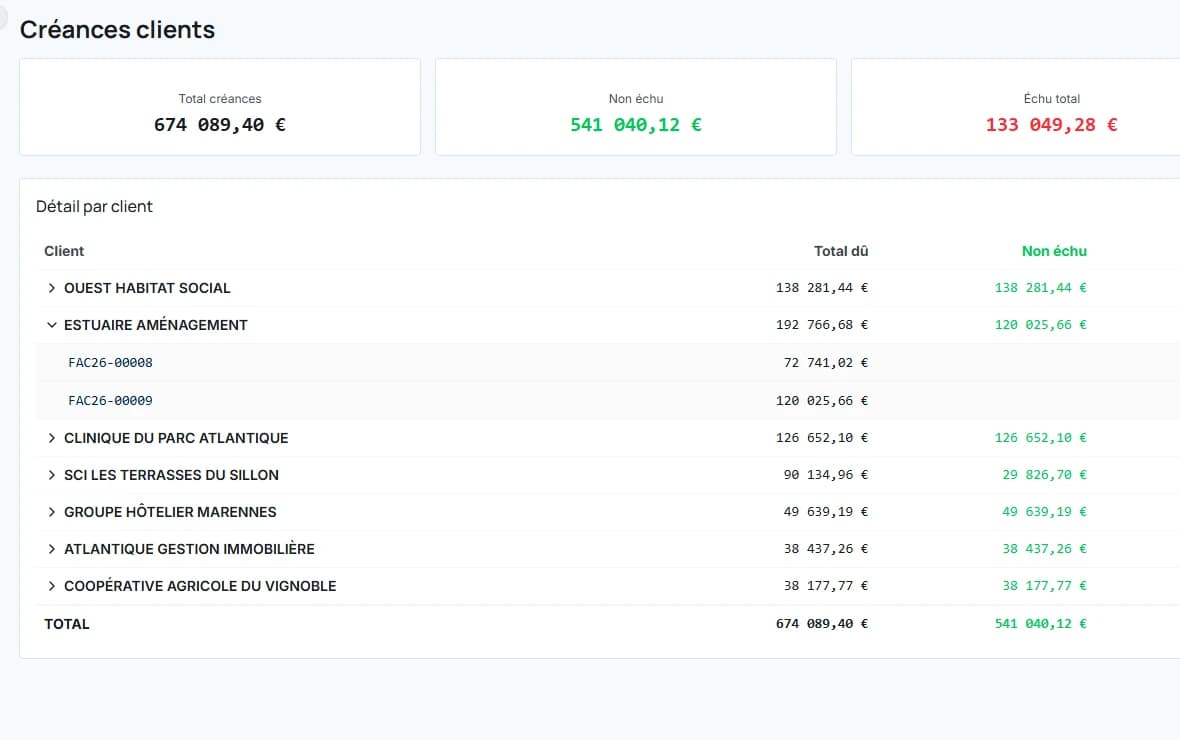Image resolution: width=1180 pixels, height=740 pixels.
Task: Click the SCI LES TERRASSES DU SILLON name
Action: pyautogui.click(x=171, y=475)
